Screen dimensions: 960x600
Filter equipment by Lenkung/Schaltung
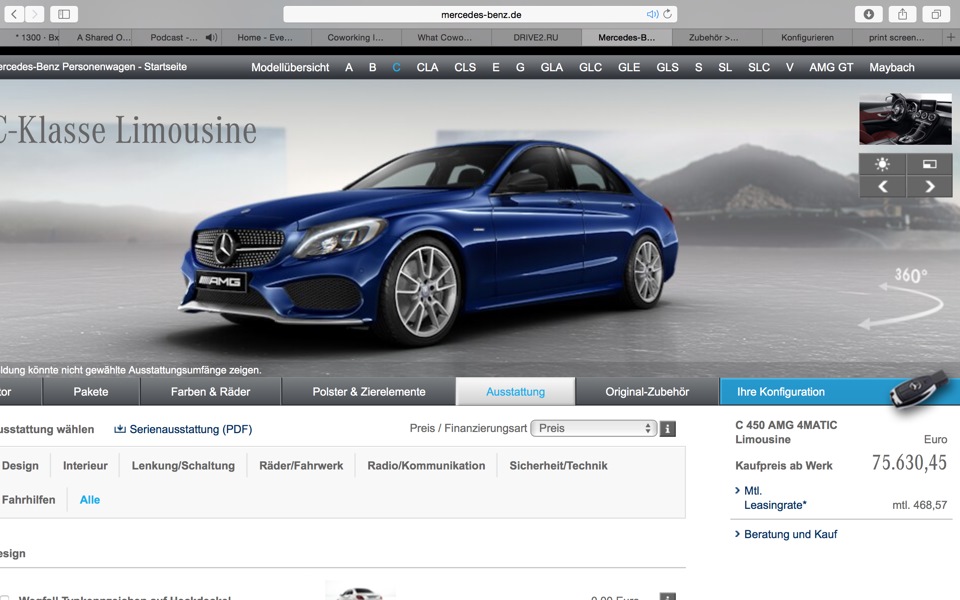[183, 465]
